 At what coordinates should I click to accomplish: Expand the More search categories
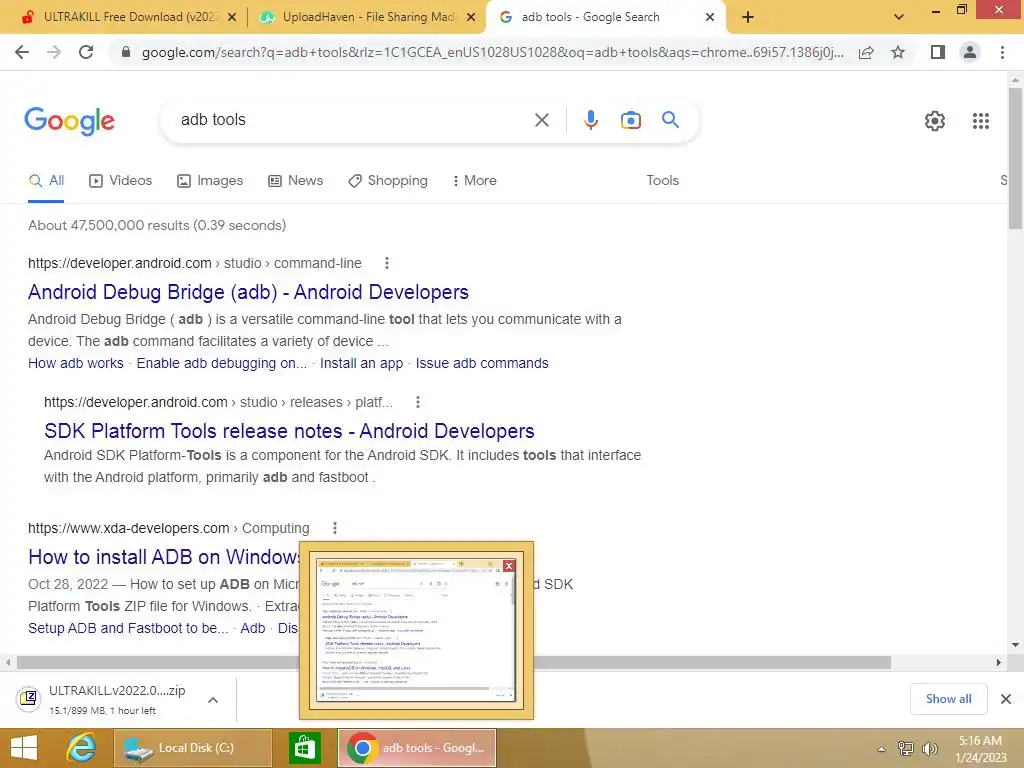(475, 181)
